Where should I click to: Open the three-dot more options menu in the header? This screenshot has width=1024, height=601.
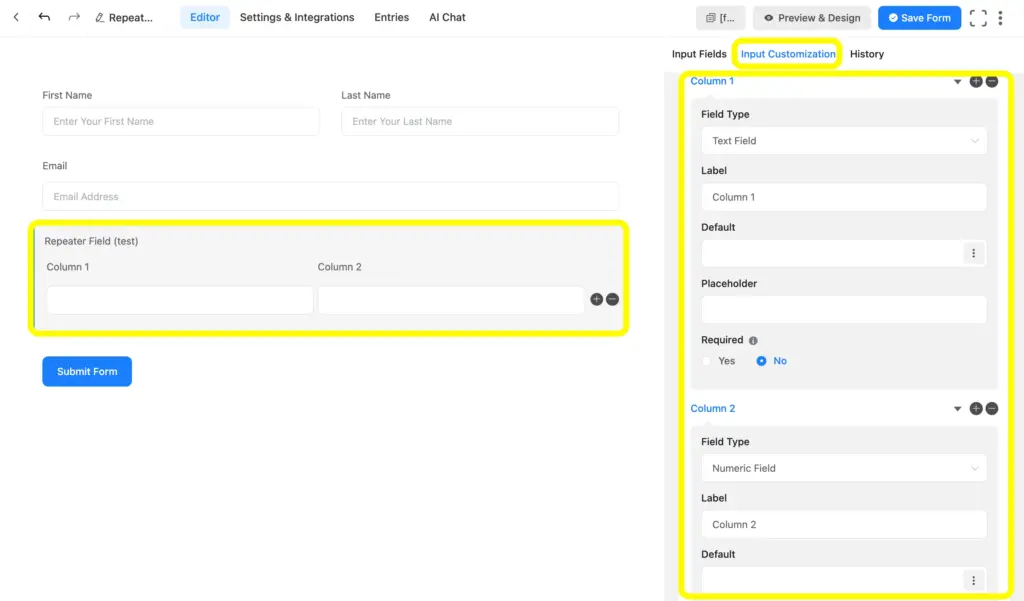[x=1000, y=18]
